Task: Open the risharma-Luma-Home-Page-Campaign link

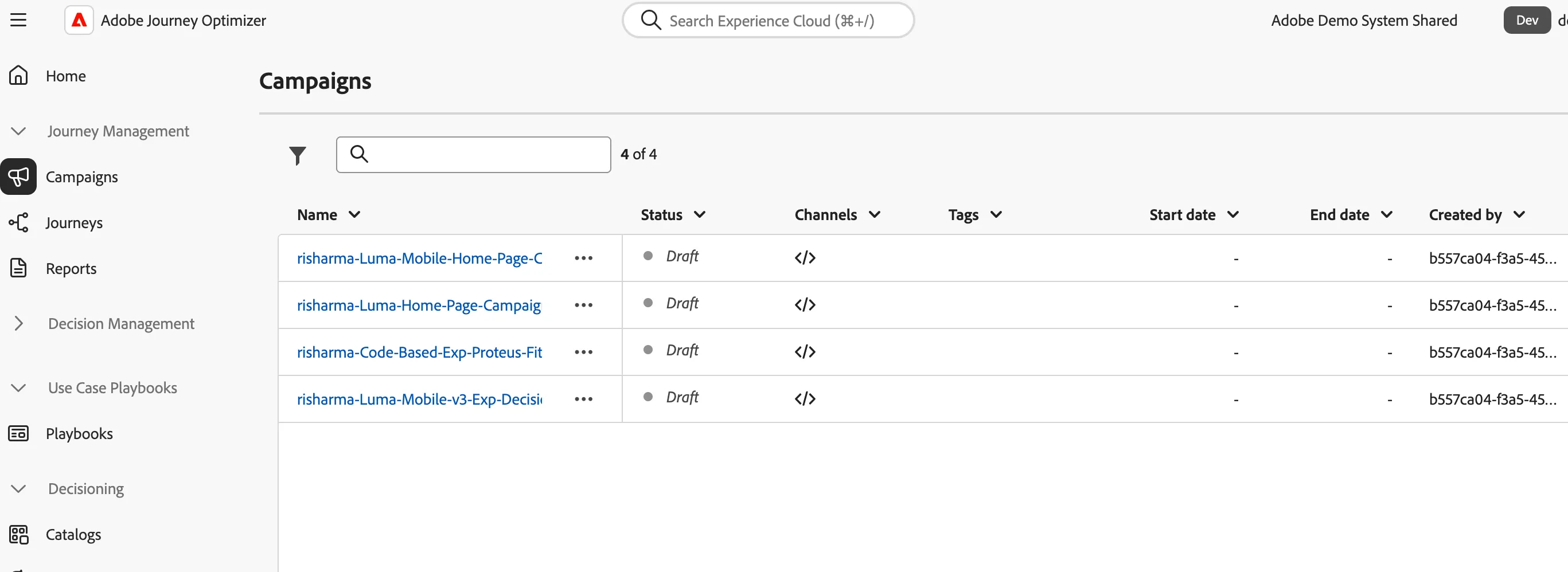Action: pos(419,305)
